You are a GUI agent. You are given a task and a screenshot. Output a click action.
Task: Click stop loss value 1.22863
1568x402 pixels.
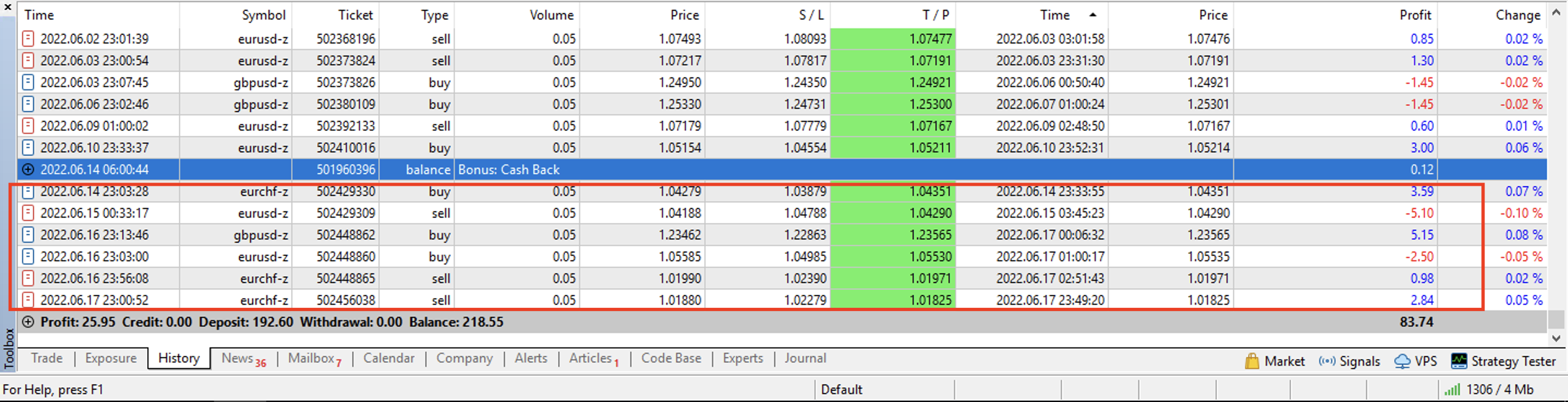point(805,235)
